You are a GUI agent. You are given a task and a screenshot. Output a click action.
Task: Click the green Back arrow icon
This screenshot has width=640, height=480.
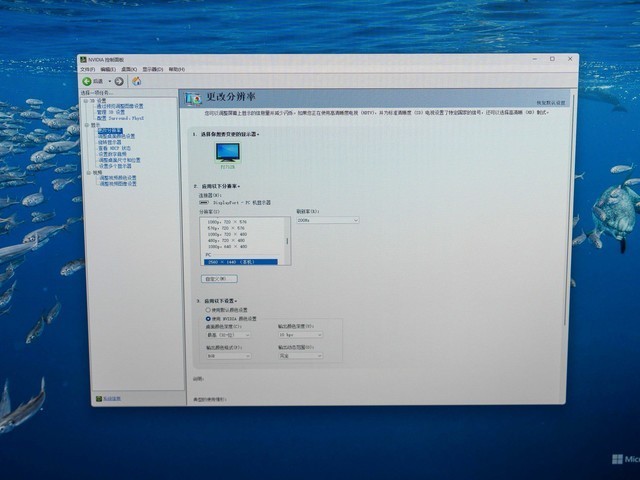[x=87, y=81]
